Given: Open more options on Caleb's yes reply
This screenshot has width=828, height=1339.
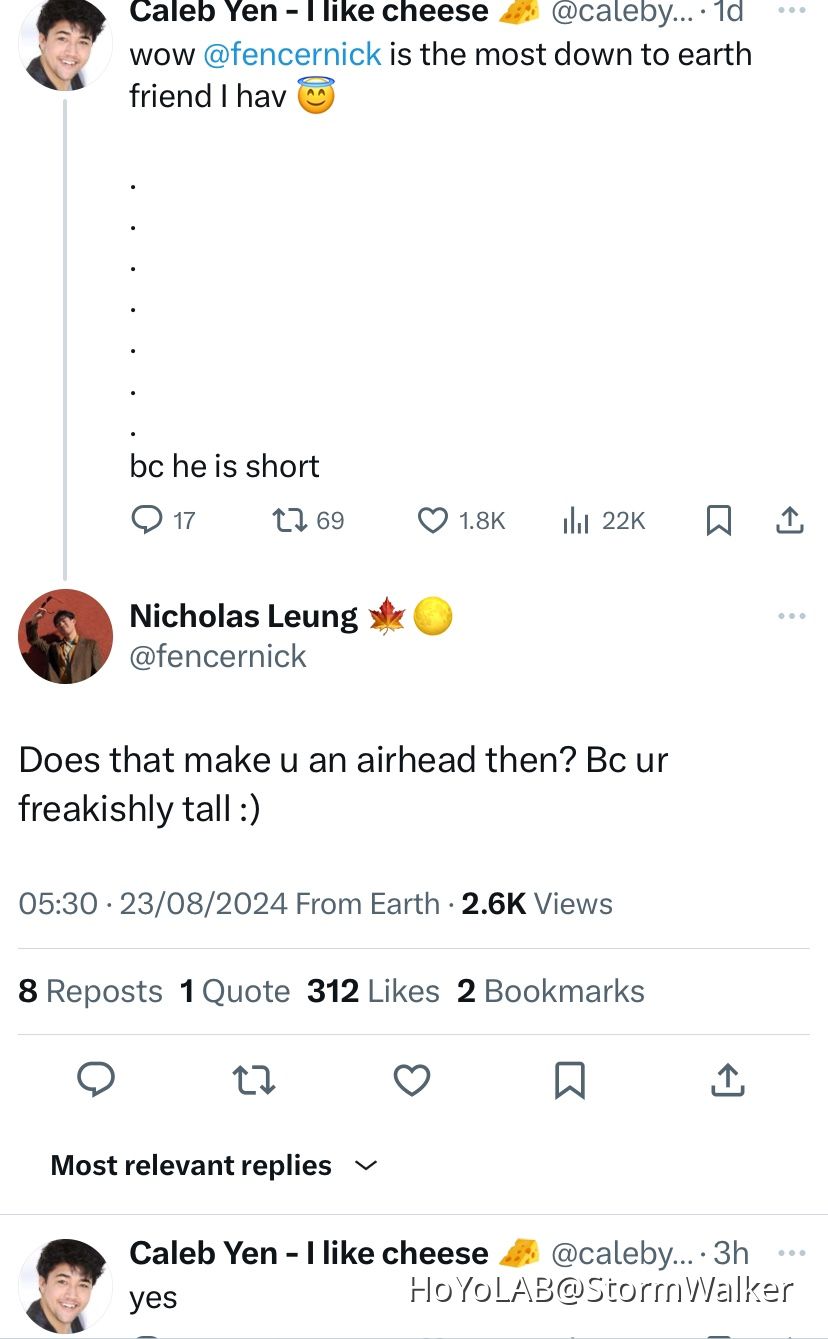Looking at the screenshot, I should tap(791, 1252).
